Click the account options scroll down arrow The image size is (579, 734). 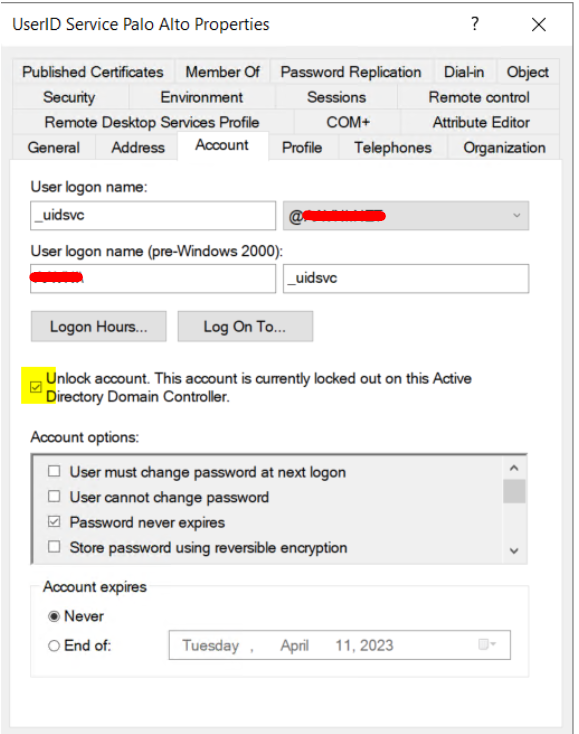coord(514,550)
